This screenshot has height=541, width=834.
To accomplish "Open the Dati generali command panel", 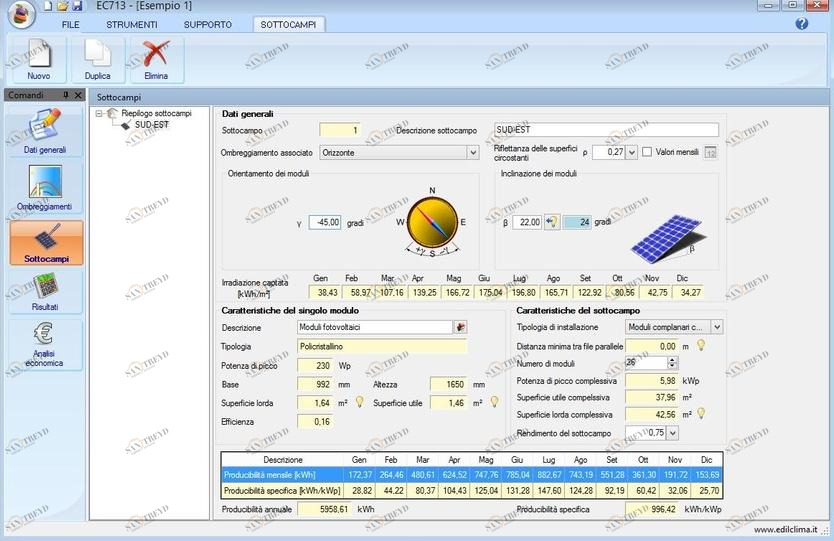I will pyautogui.click(x=46, y=131).
